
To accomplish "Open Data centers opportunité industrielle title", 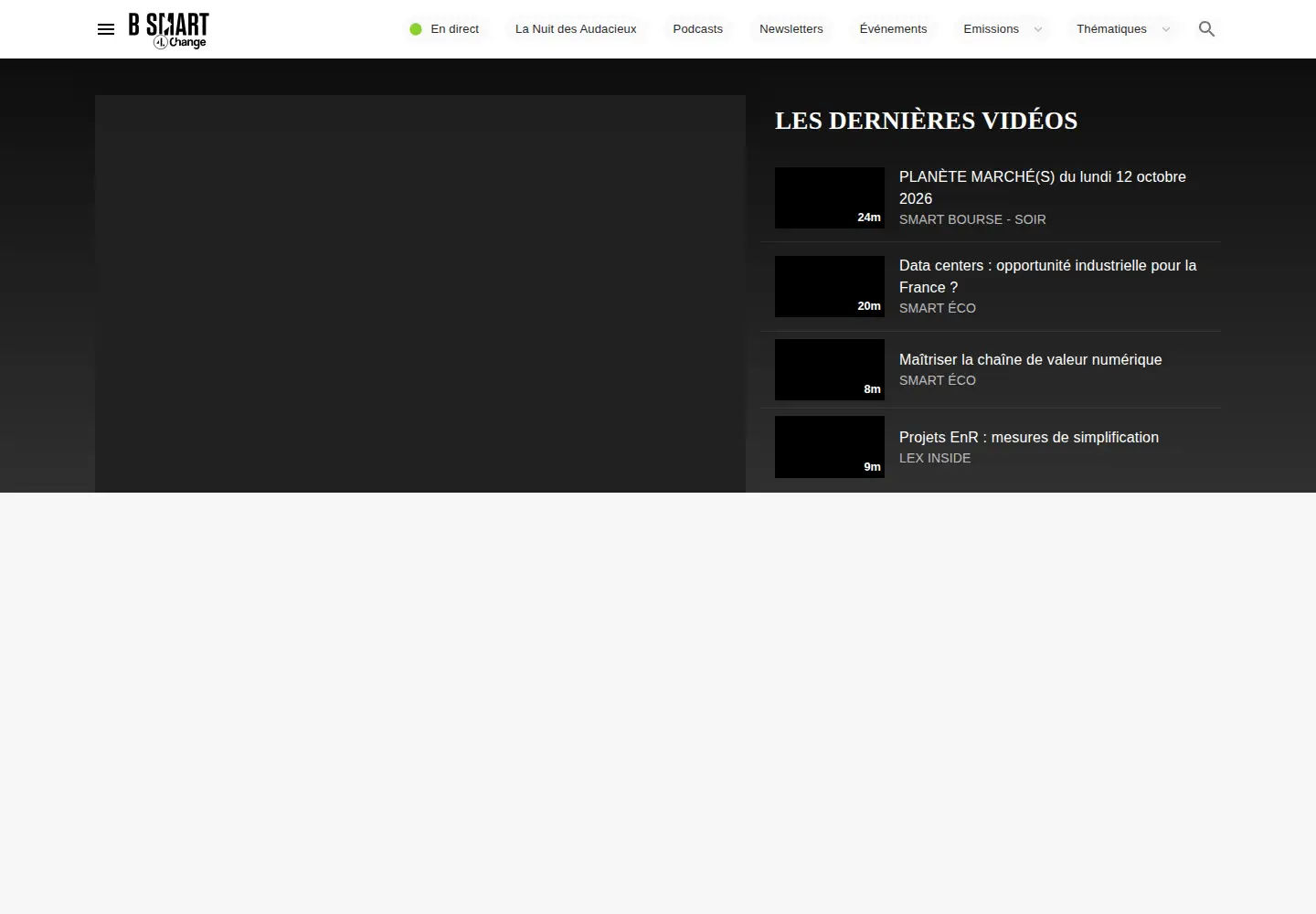I will point(1047,276).
